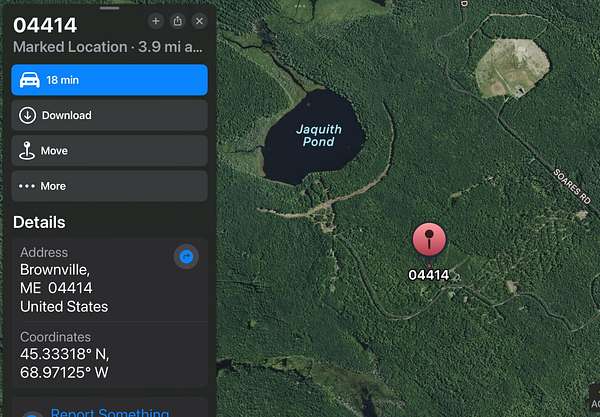Open the share icon in the panel header
This screenshot has width=600, height=417.
coord(178,21)
